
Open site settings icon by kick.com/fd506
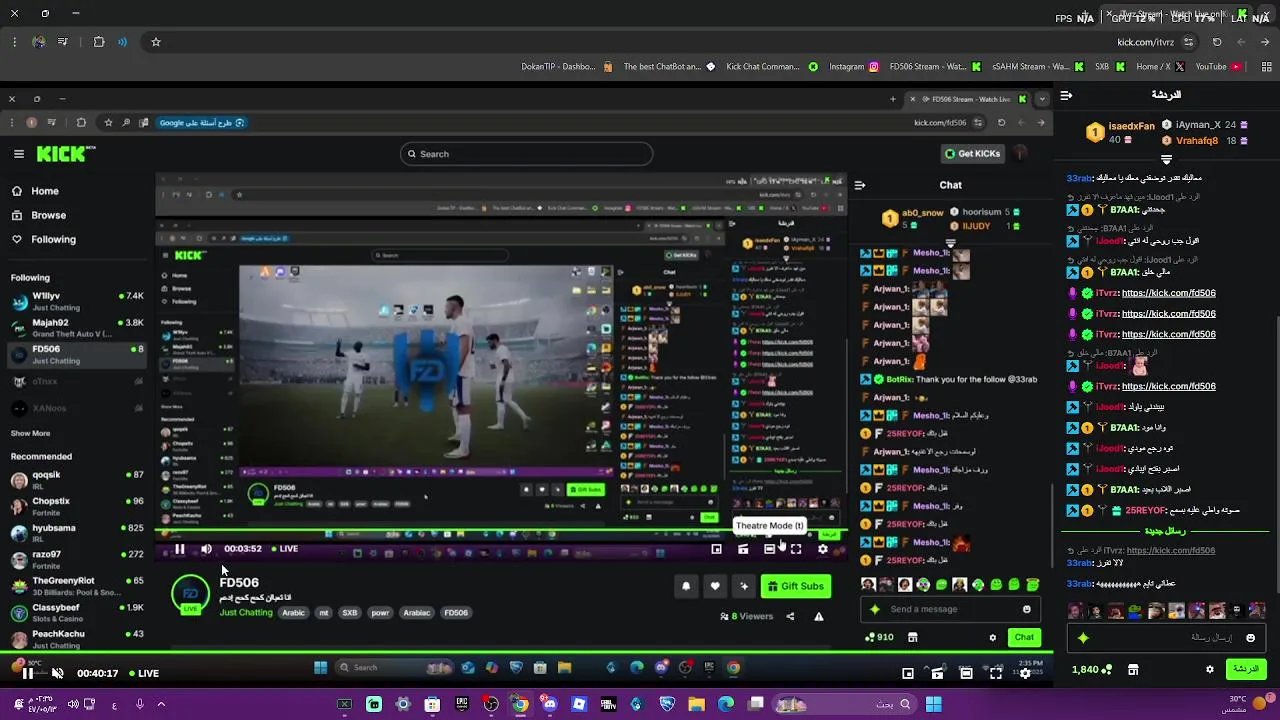tap(977, 122)
